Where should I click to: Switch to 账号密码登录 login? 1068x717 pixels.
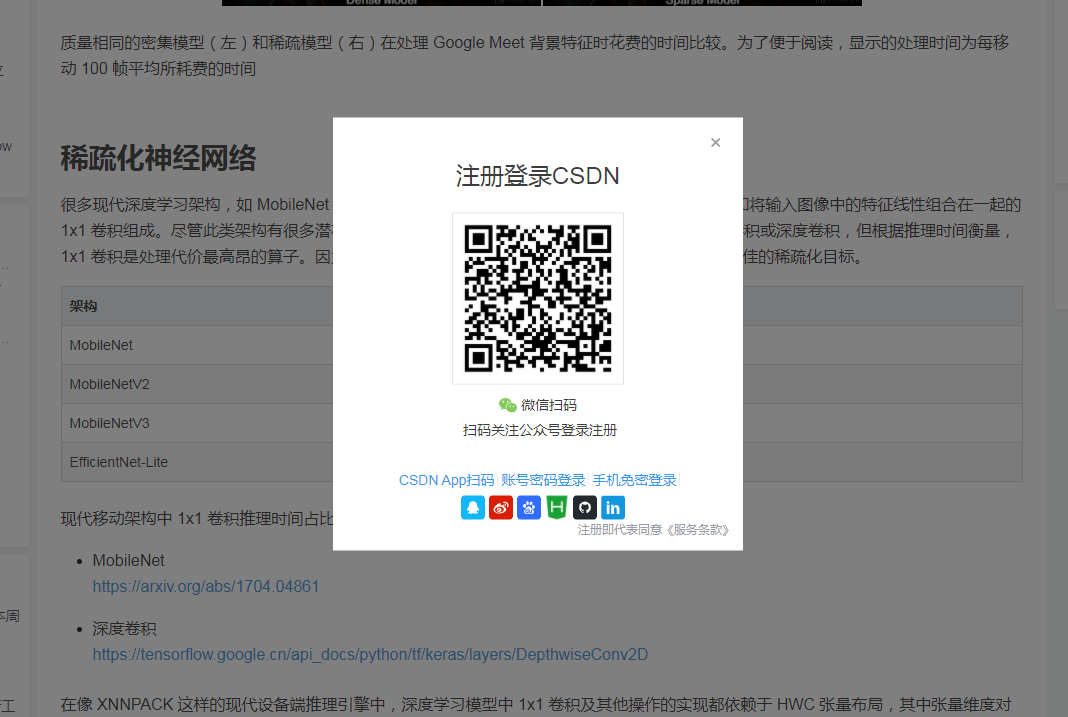pyautogui.click(x=543, y=480)
